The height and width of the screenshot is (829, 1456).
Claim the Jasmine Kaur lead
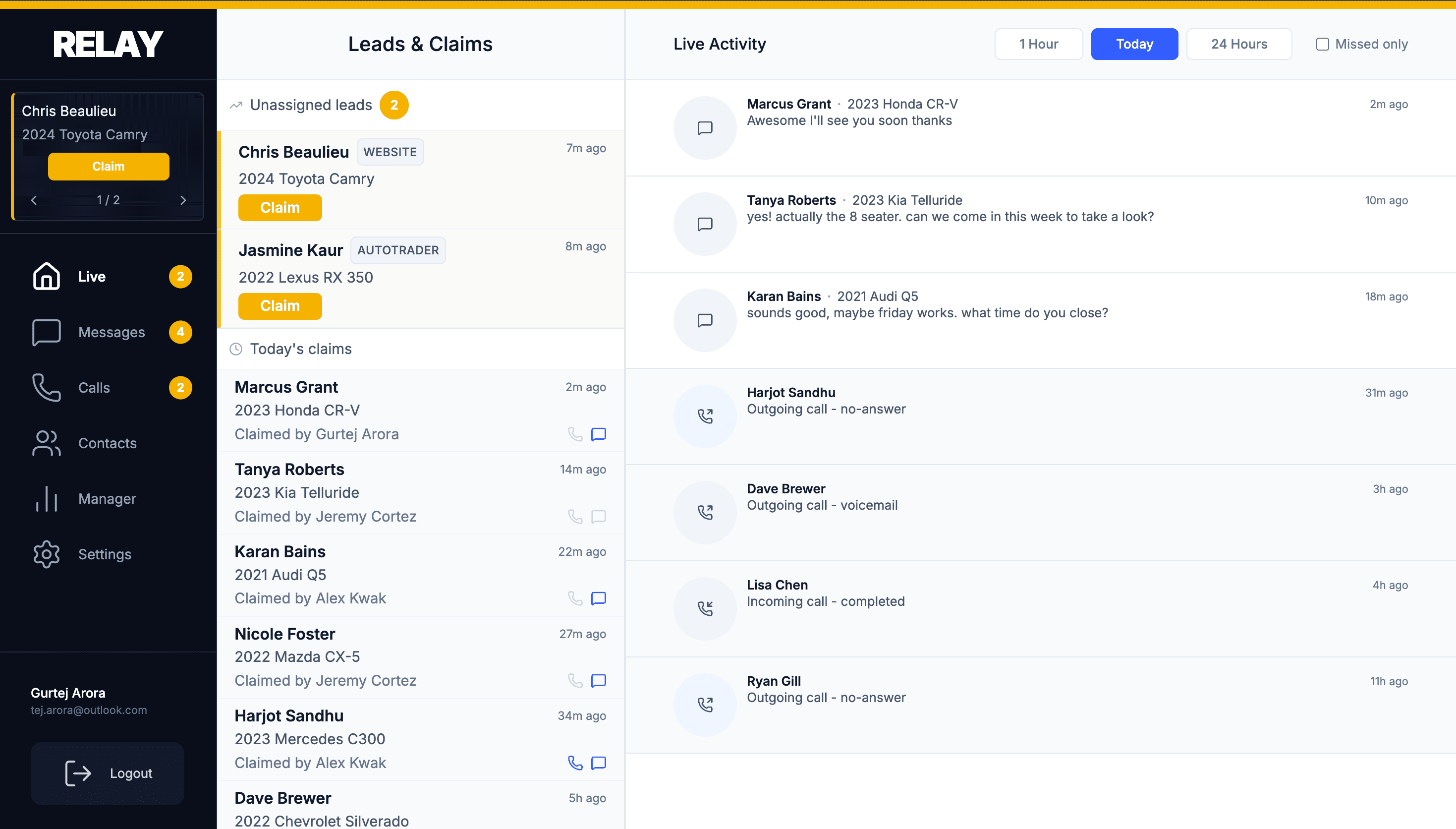tap(280, 306)
